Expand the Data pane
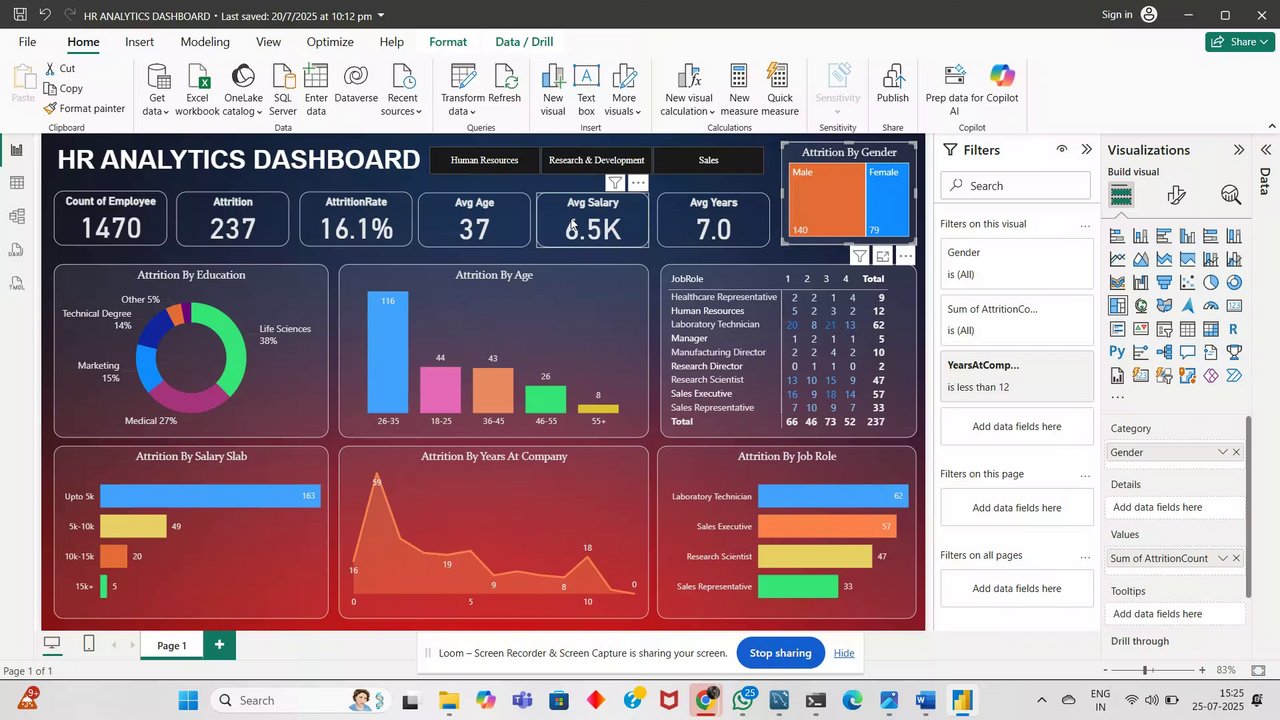 (x=1265, y=150)
